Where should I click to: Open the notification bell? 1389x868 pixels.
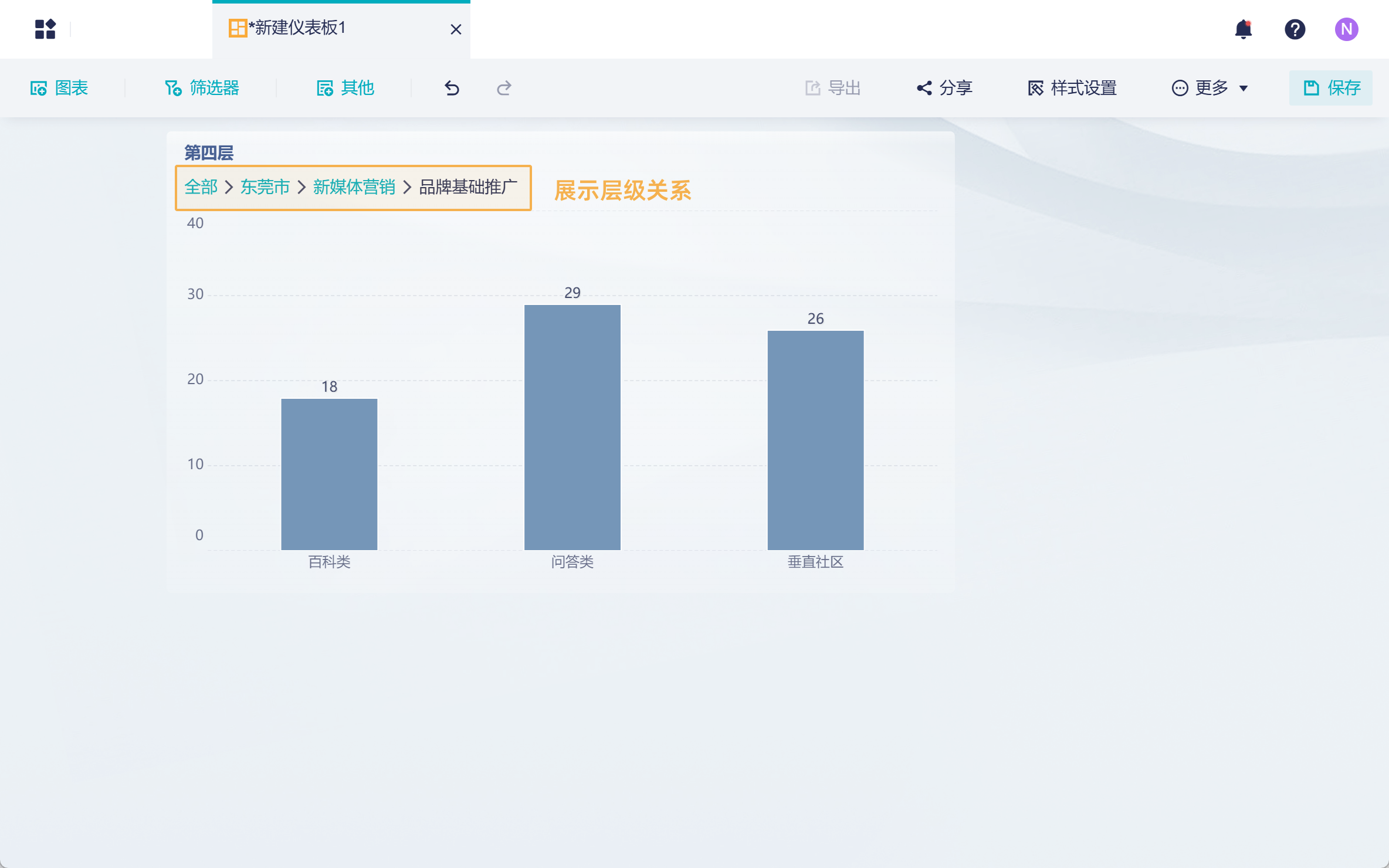coord(1243,29)
